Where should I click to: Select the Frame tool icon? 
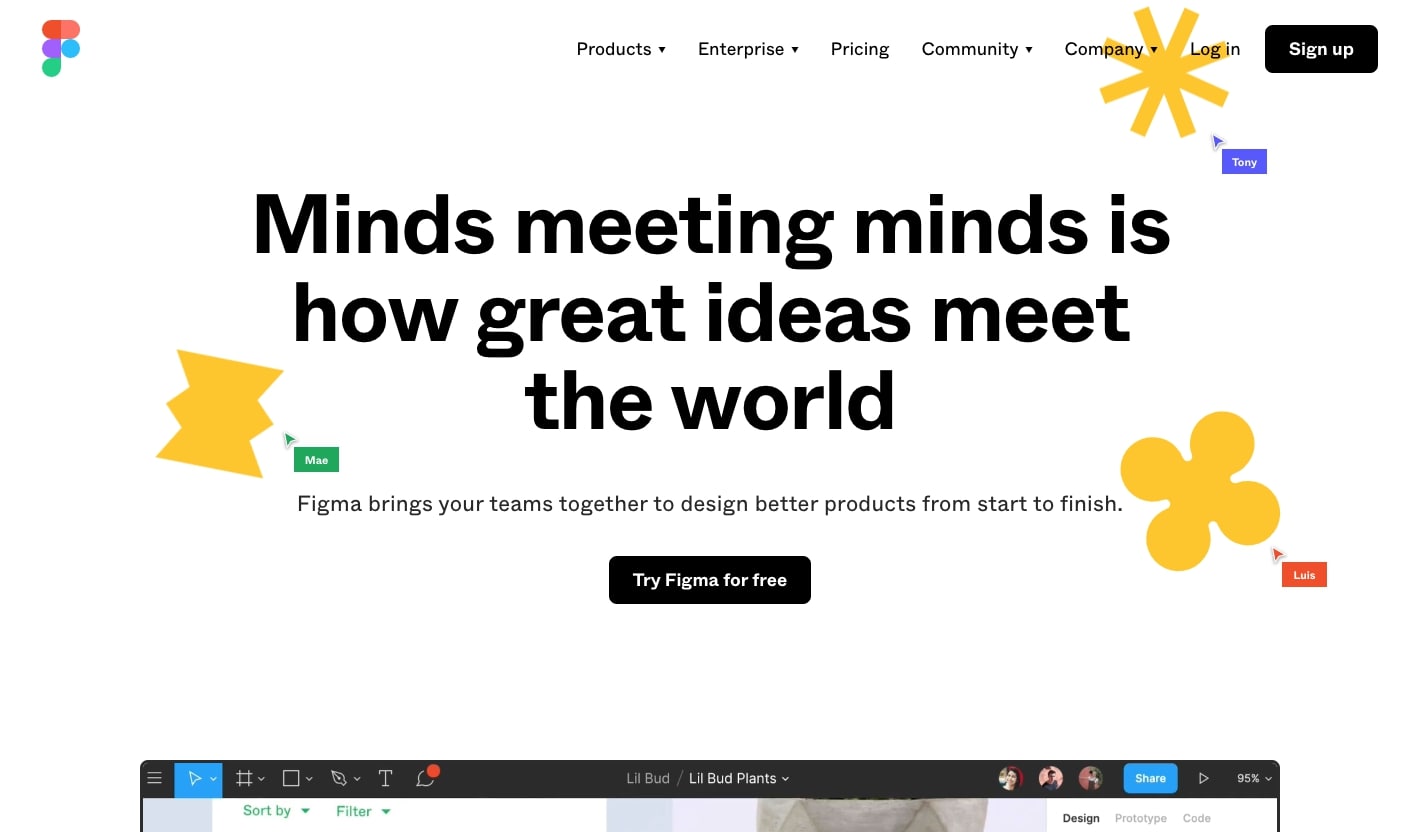[244, 778]
